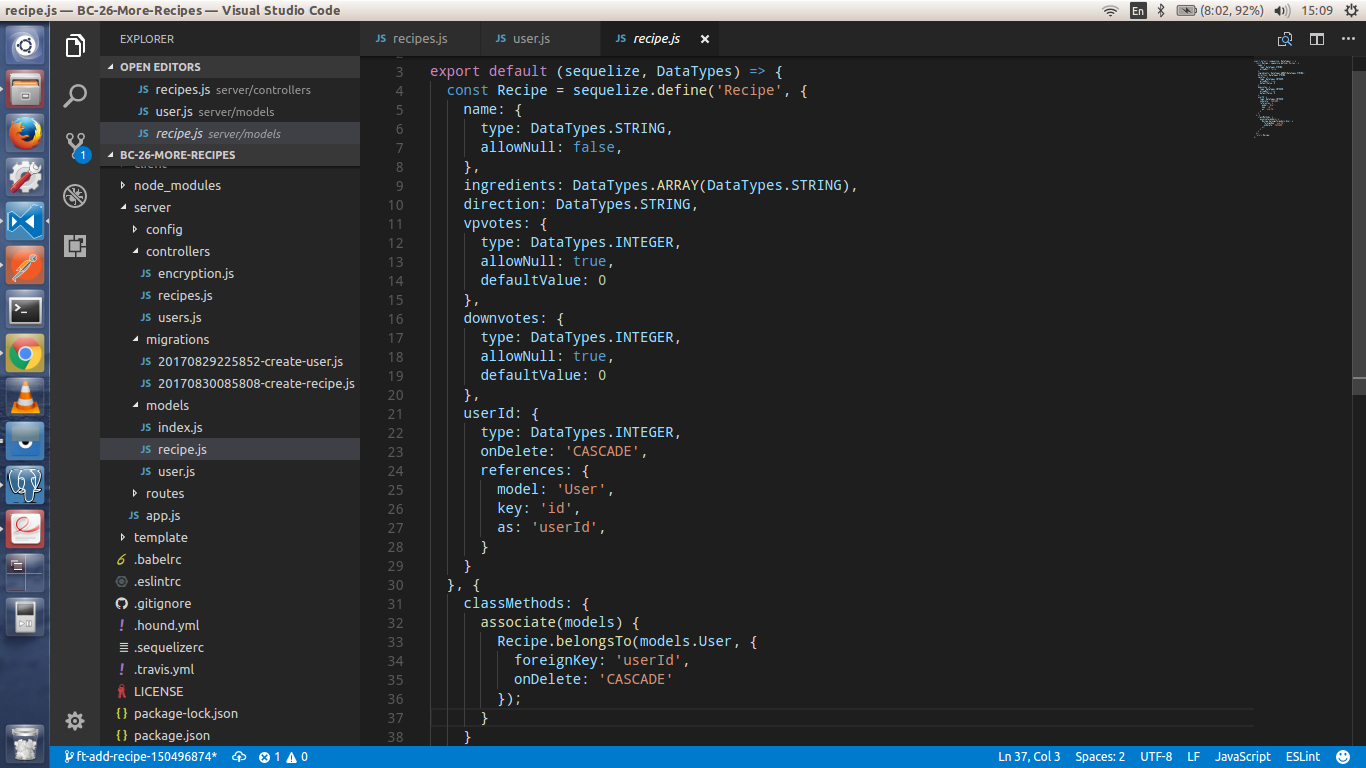Open Source Control view with badge
Viewport: 1366px width, 768px height.
click(x=75, y=146)
